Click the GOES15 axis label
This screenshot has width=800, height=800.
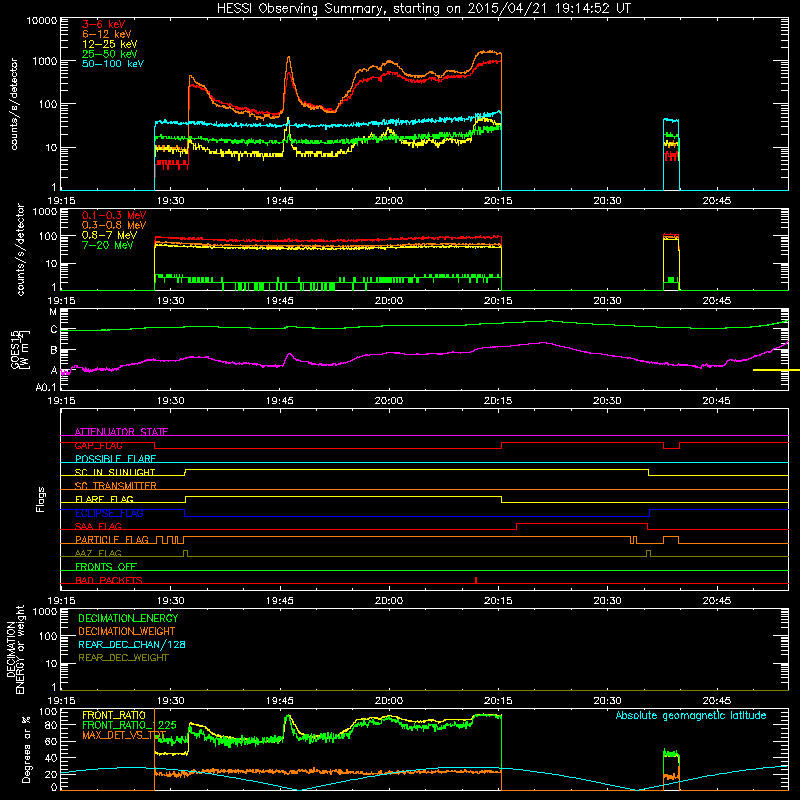click(15, 349)
